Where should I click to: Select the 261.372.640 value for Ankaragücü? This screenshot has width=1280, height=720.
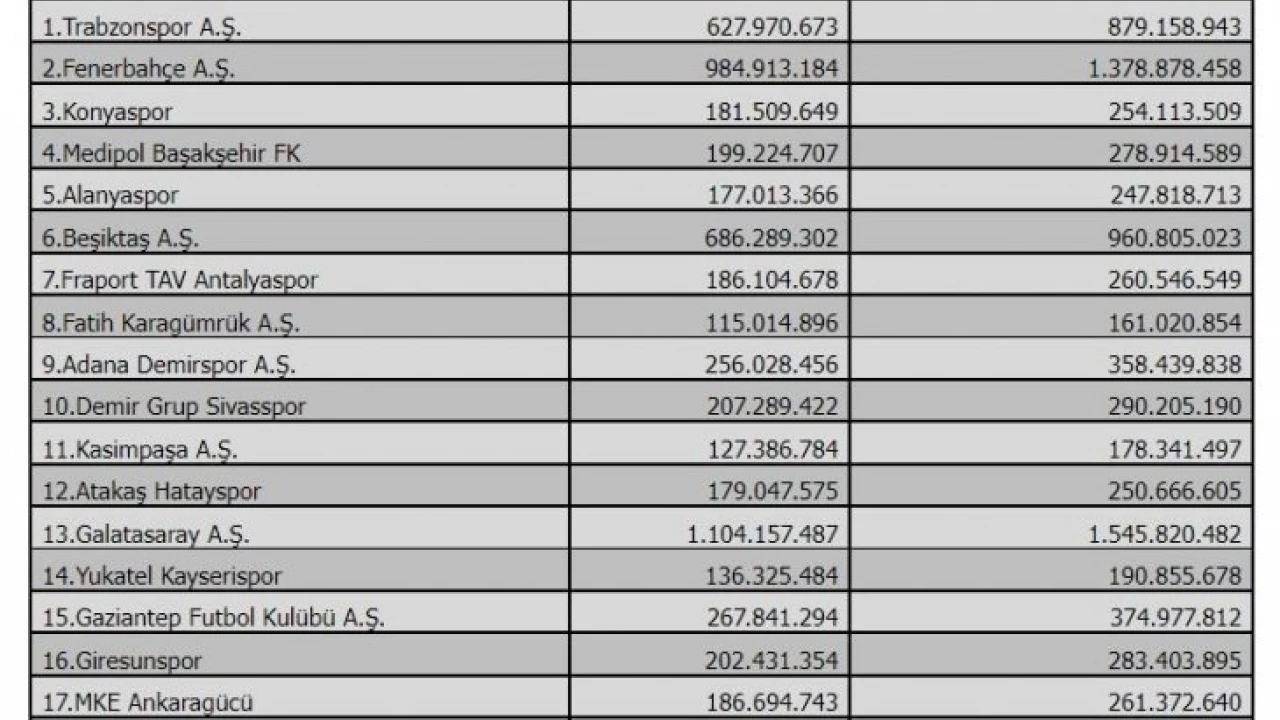tap(1174, 703)
